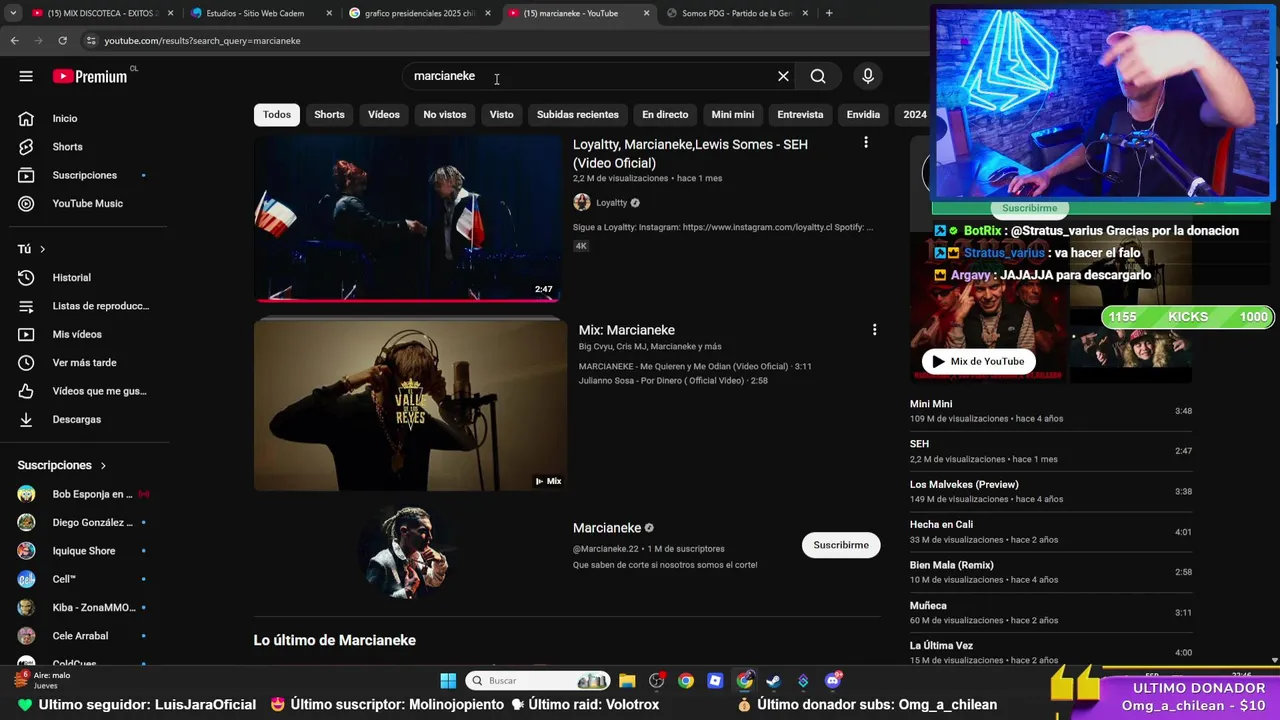
Task: Click the SEH video thumbnail
Action: point(408,218)
